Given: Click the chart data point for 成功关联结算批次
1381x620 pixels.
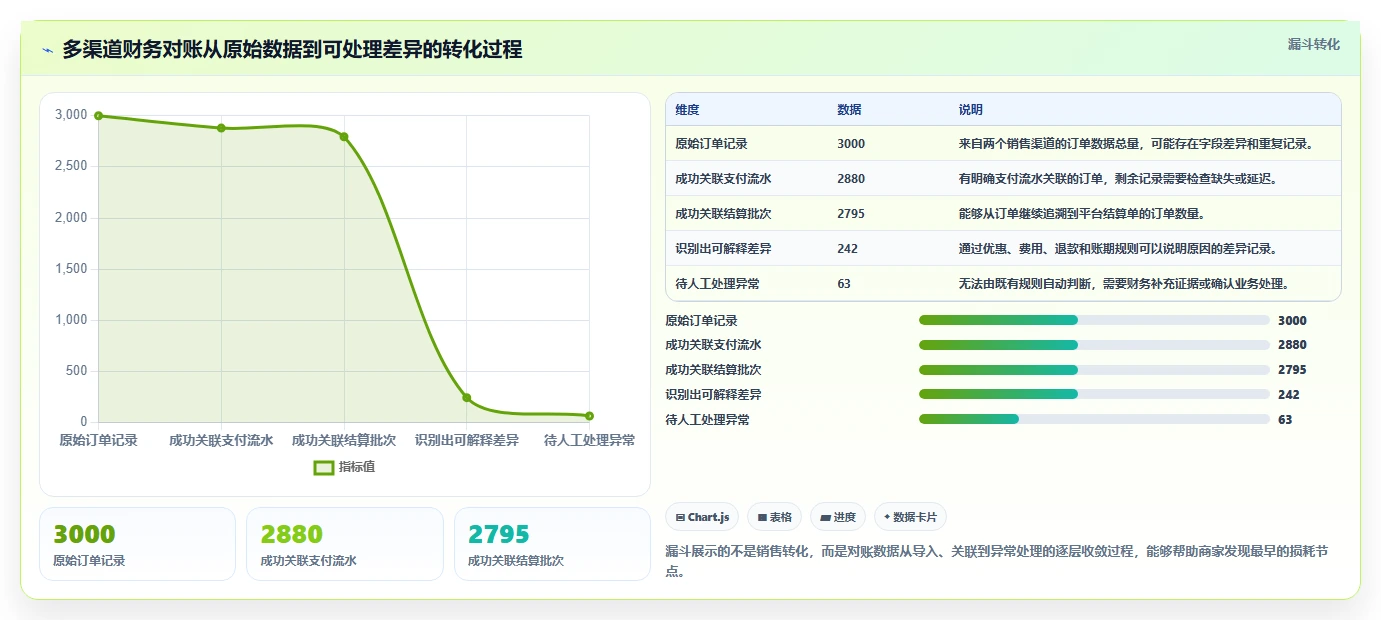Looking at the screenshot, I should [x=344, y=137].
